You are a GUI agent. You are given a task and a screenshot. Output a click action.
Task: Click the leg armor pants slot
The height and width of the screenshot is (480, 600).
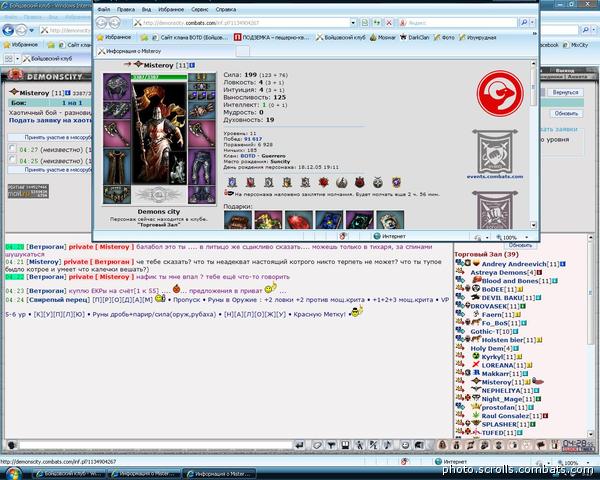(202, 167)
